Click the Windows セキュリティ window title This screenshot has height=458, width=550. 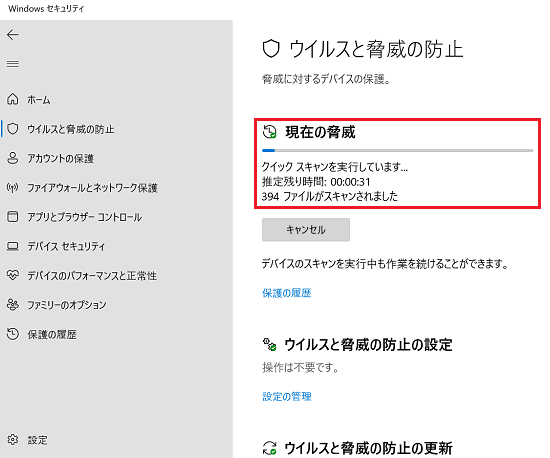pyautogui.click(x=46, y=8)
